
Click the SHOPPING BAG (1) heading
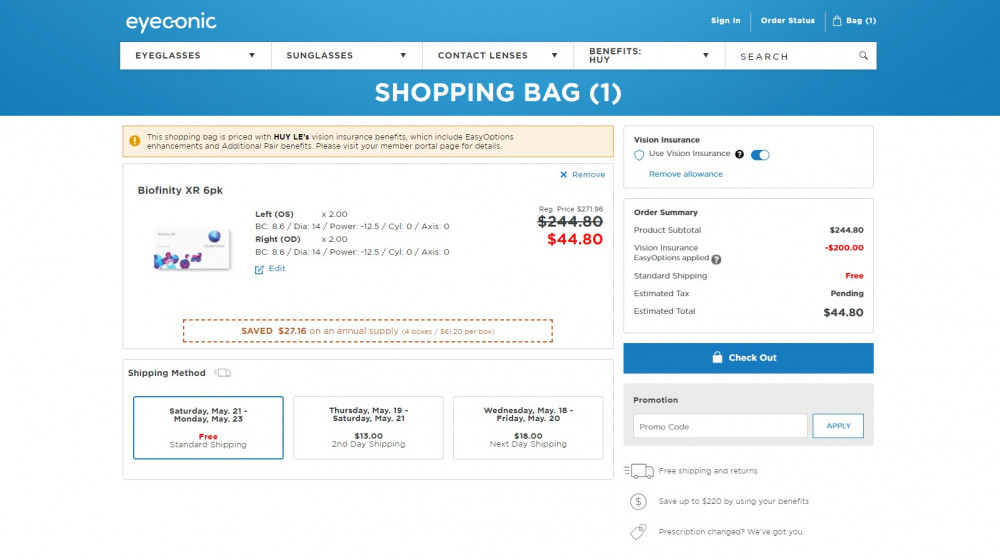click(498, 92)
